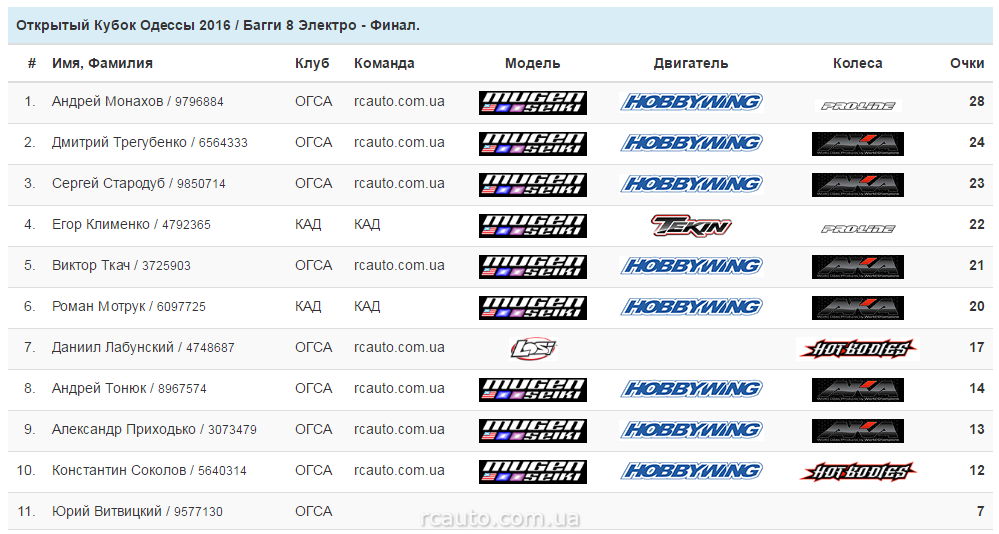This screenshot has height=534, width=999.
Task: Click Hobbywing logo in Роман Мотрук's row
Action: 691,307
